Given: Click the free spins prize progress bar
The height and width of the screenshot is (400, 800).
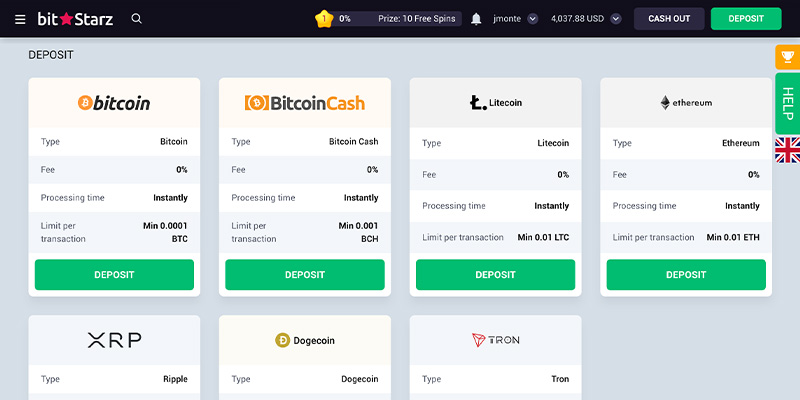Looking at the screenshot, I should point(398,18).
